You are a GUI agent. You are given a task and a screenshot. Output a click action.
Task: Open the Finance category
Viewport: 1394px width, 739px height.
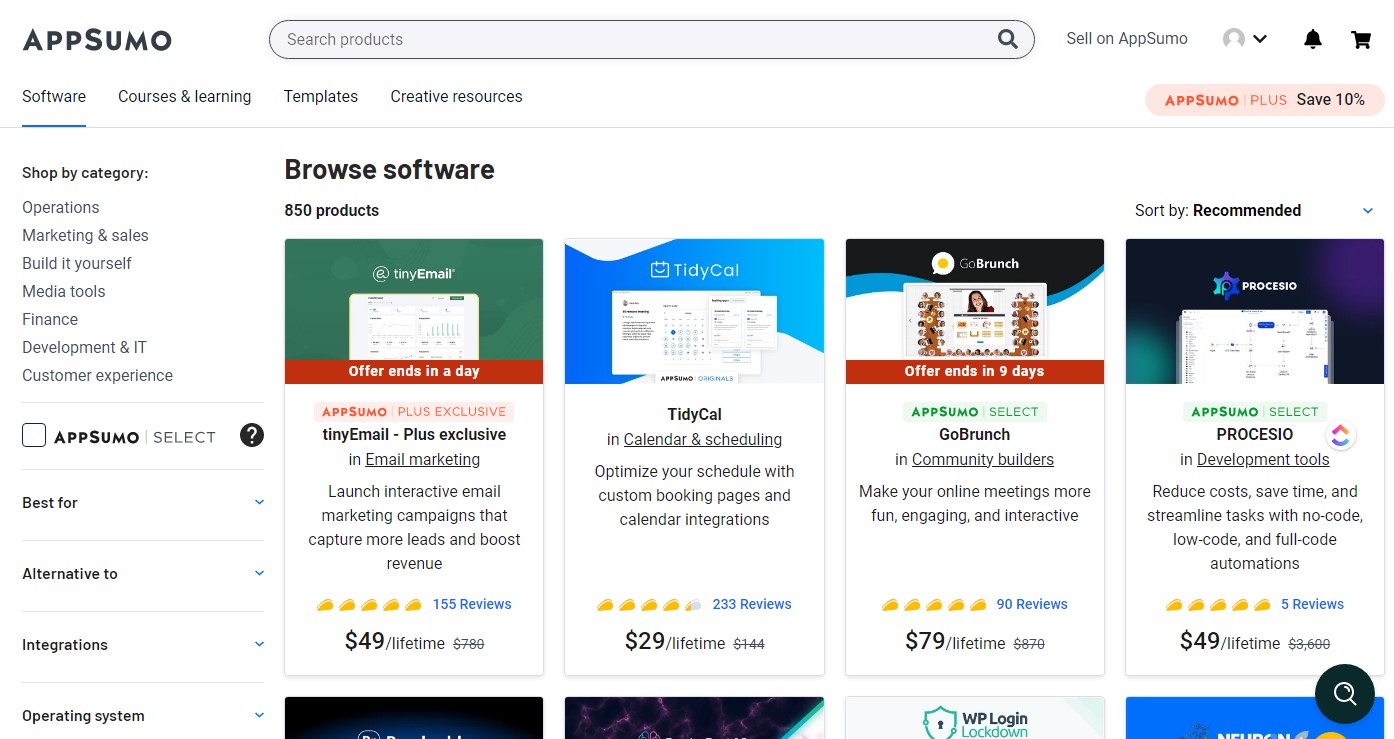[x=50, y=320]
